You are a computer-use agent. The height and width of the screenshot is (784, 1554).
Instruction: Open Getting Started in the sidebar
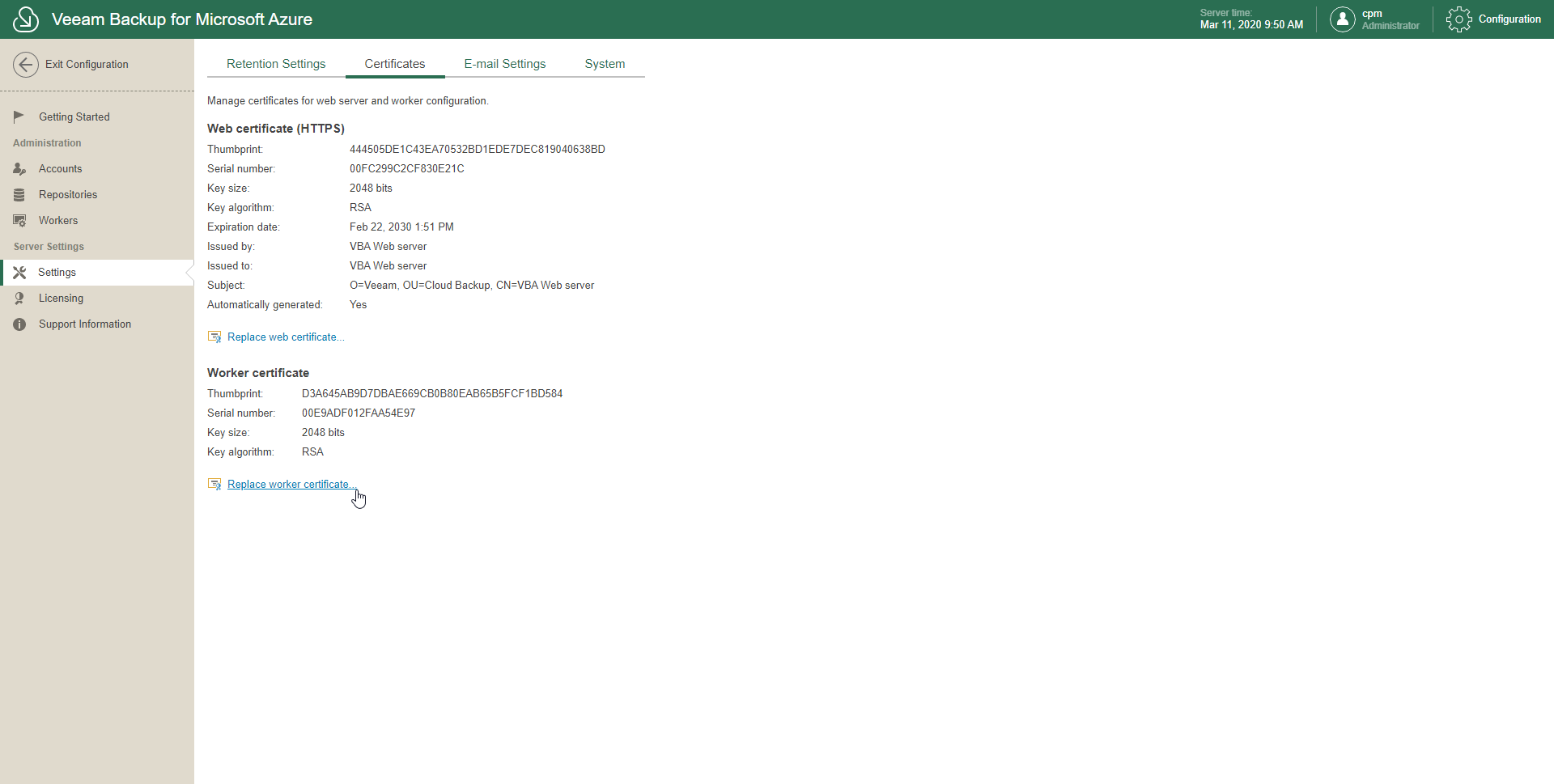[97, 117]
